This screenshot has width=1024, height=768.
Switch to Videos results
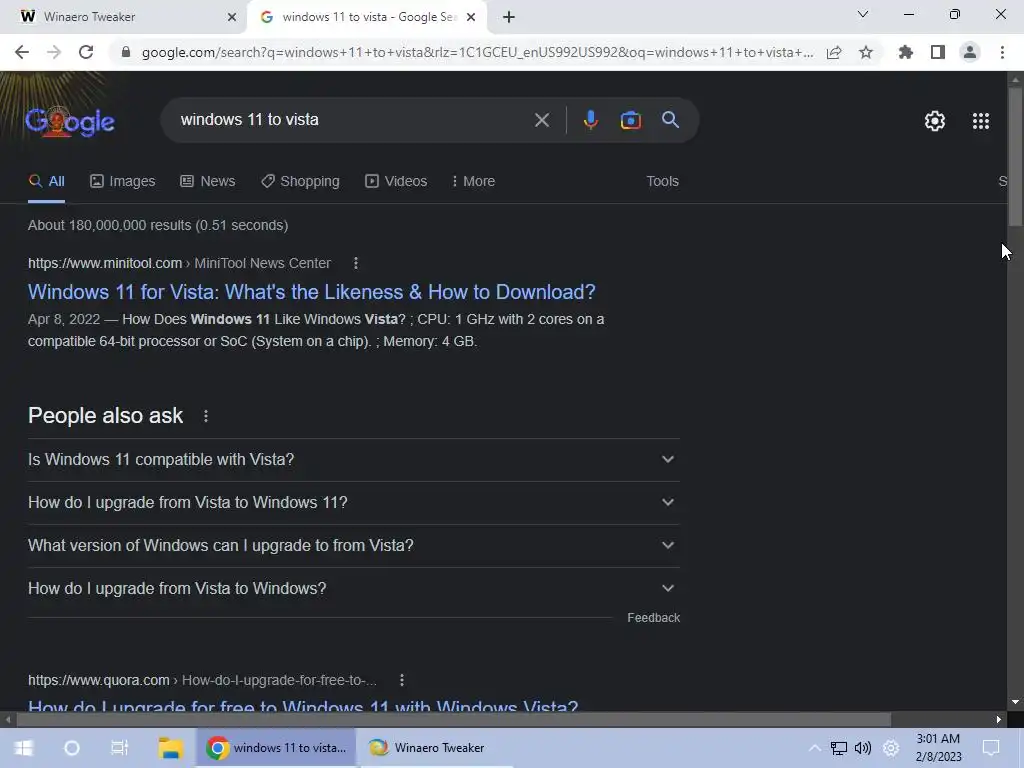tap(396, 182)
